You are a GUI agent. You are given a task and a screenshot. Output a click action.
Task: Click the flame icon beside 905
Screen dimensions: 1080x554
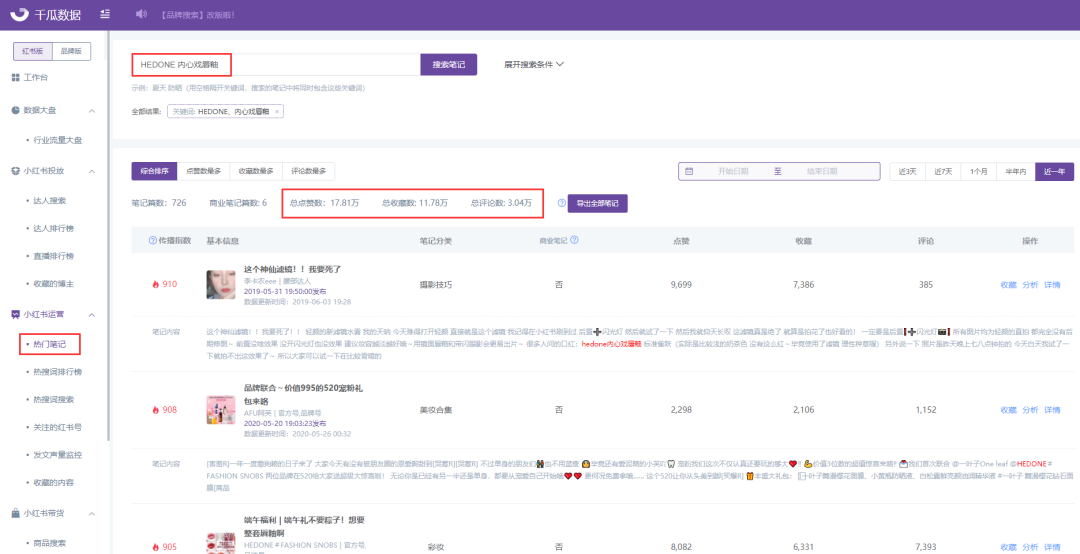pos(156,547)
